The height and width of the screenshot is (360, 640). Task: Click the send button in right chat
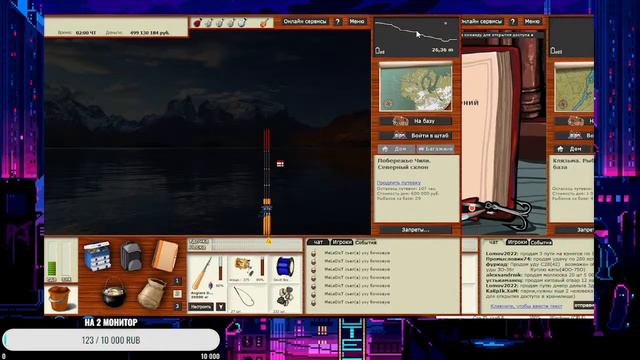(x=584, y=306)
